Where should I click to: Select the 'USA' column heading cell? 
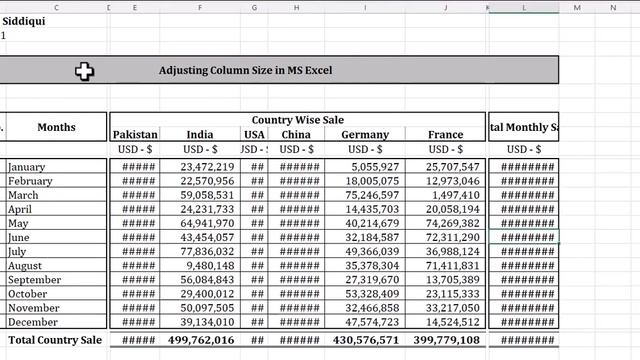click(x=254, y=134)
